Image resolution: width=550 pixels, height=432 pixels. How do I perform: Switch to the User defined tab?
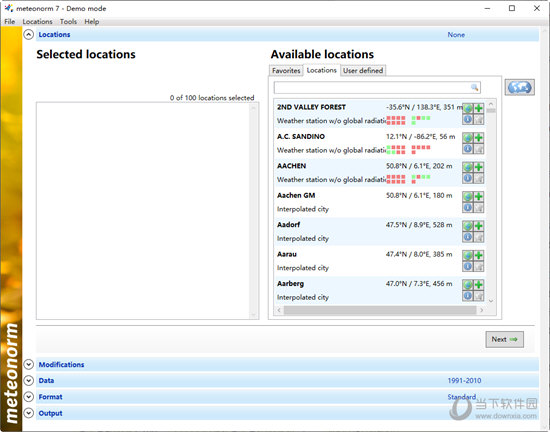363,70
